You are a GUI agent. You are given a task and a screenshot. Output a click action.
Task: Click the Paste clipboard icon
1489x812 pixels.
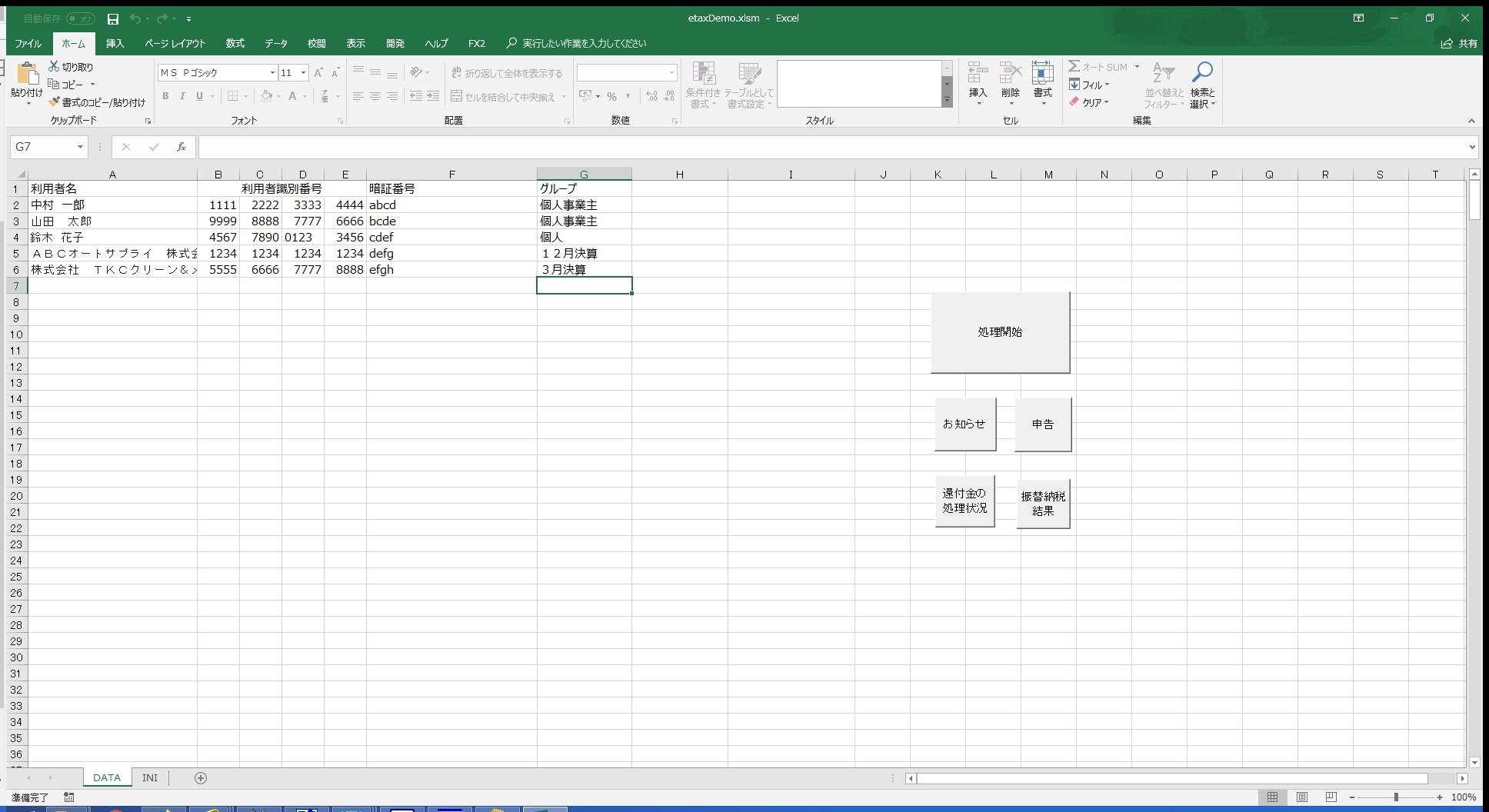27,75
